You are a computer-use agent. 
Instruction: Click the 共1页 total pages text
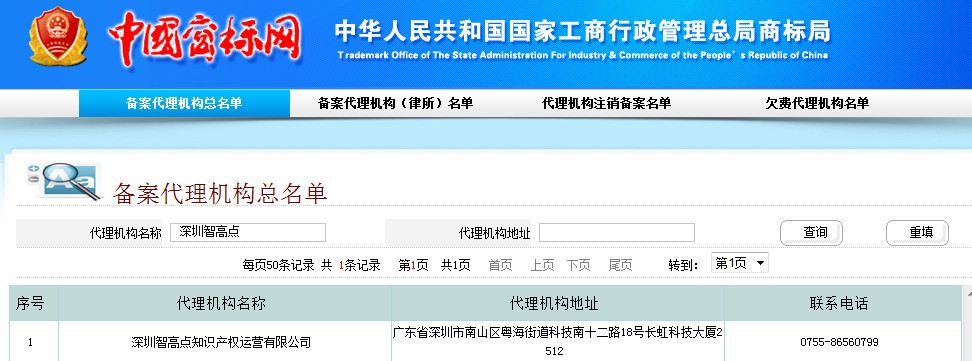click(456, 265)
